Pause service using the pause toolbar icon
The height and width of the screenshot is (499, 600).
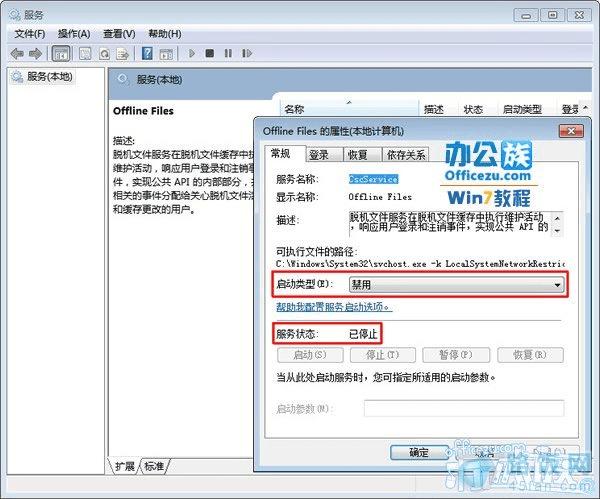[228, 53]
